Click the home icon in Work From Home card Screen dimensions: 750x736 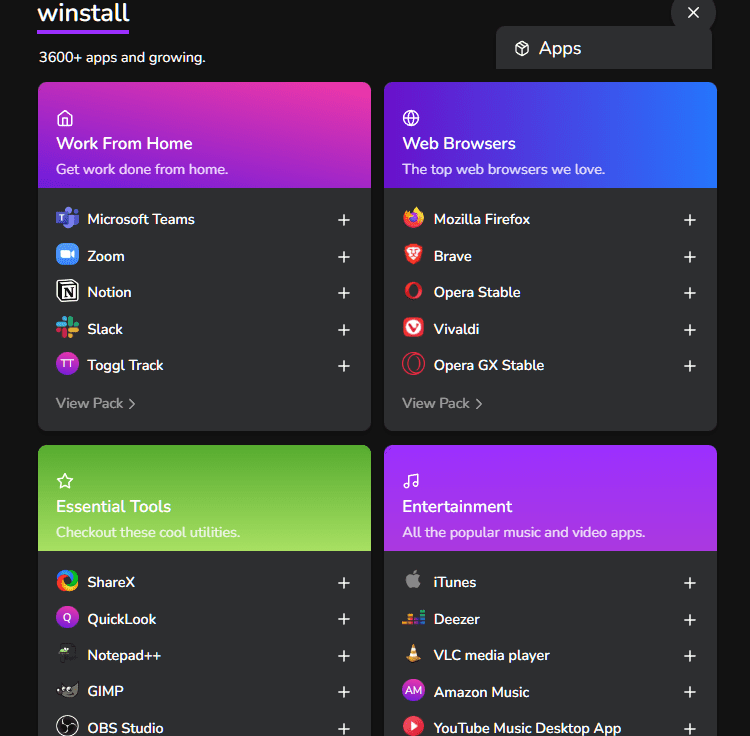(65, 118)
